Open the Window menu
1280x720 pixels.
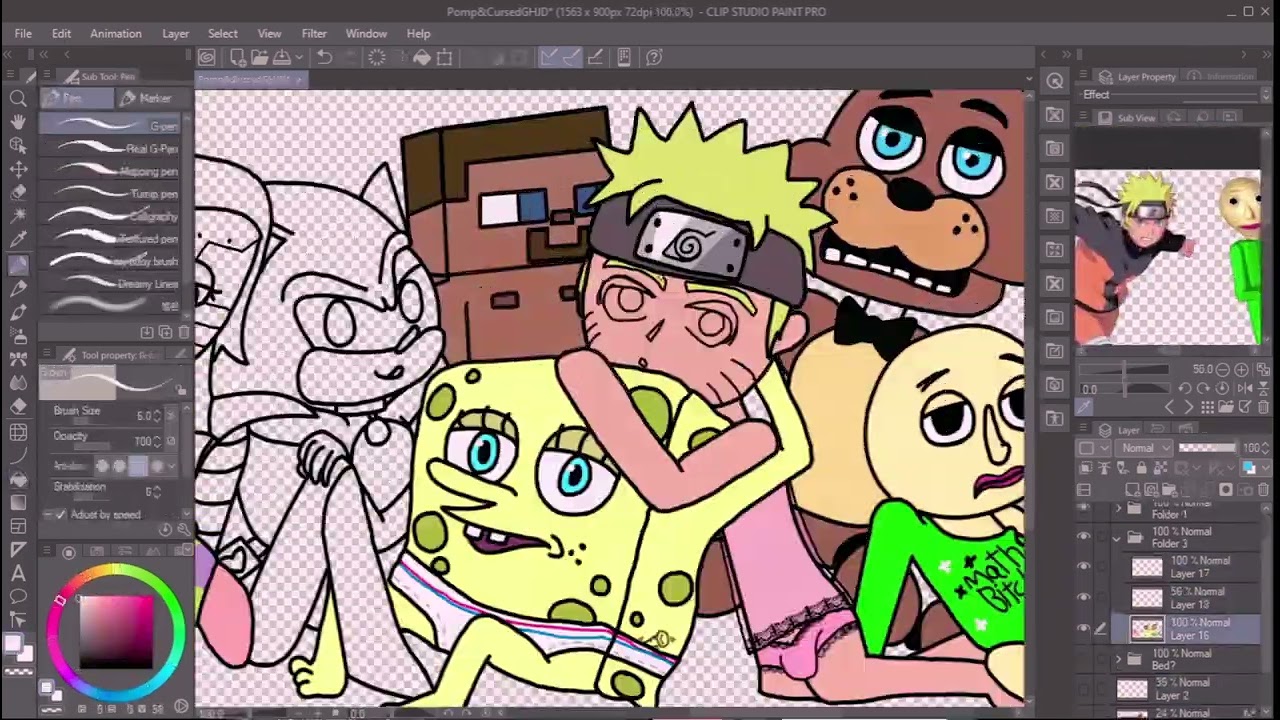click(366, 33)
